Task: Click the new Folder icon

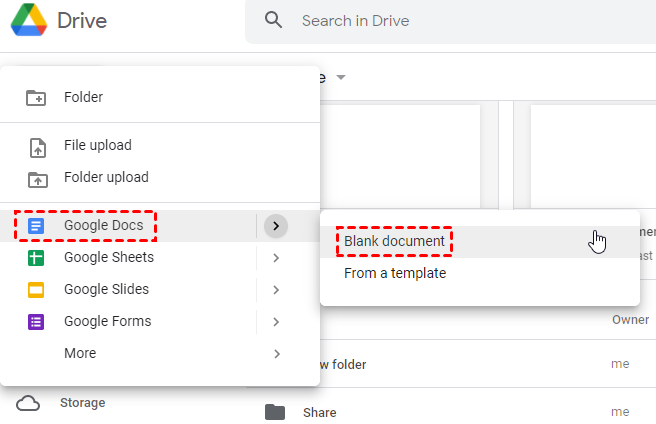Action: pyautogui.click(x=36, y=97)
